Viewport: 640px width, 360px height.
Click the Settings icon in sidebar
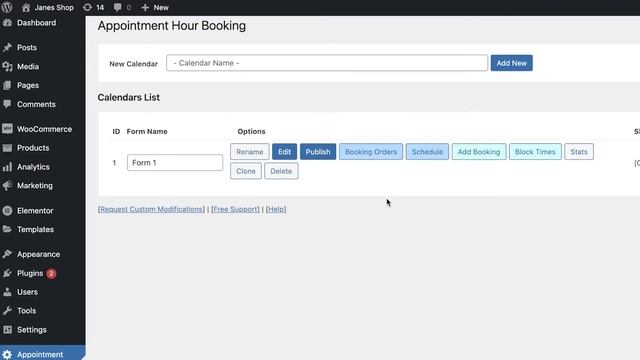click(7, 330)
